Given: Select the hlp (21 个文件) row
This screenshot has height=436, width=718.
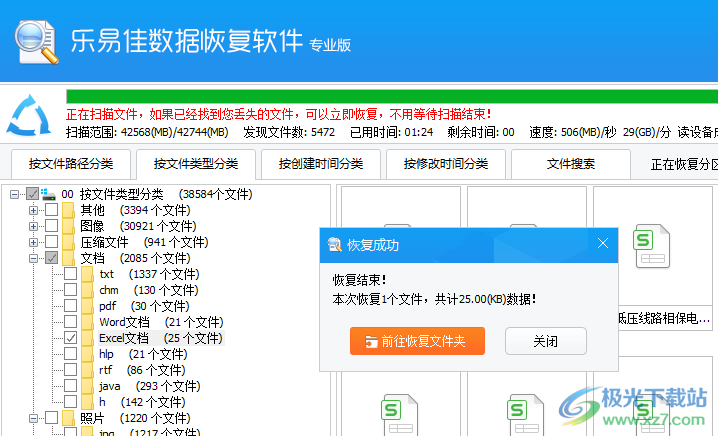Looking at the screenshot, I should pos(143,354).
